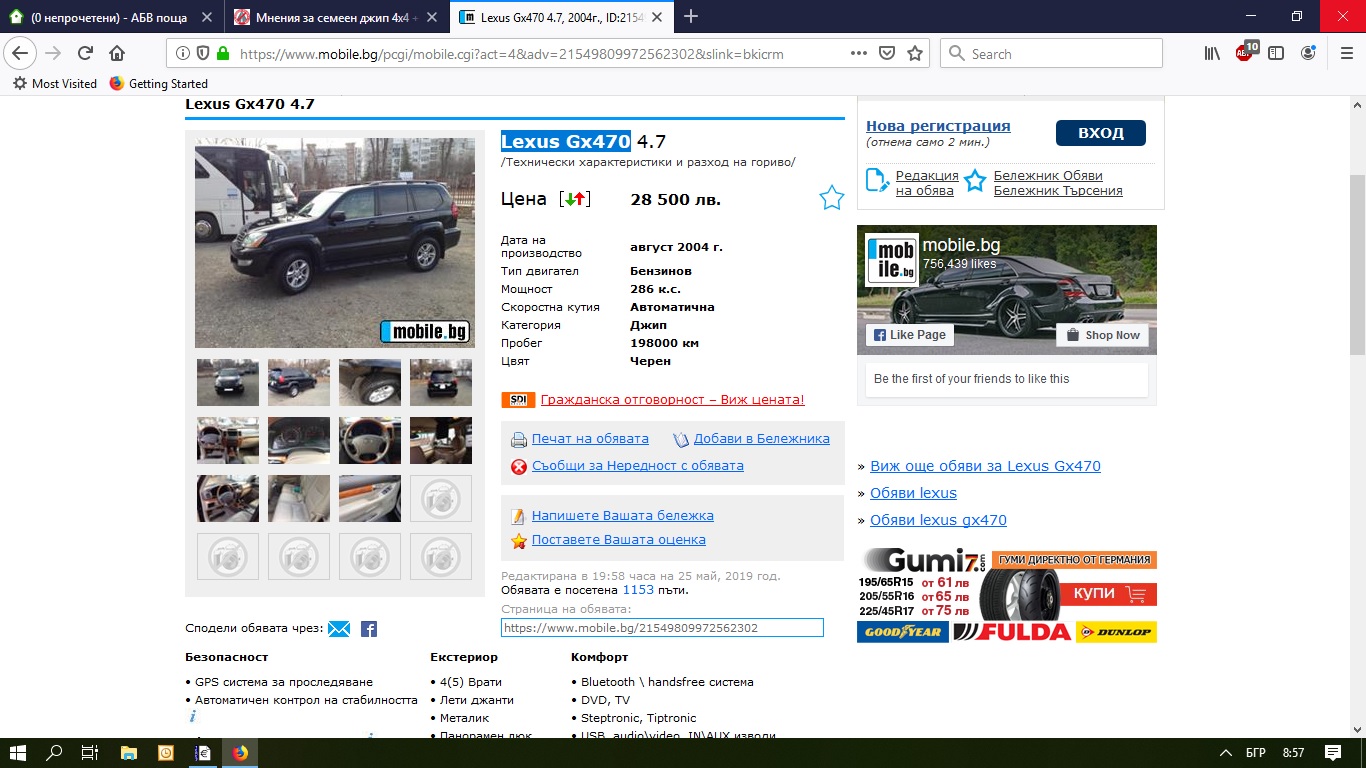
Task: Click the Facebook Like Page button
Action: (909, 335)
